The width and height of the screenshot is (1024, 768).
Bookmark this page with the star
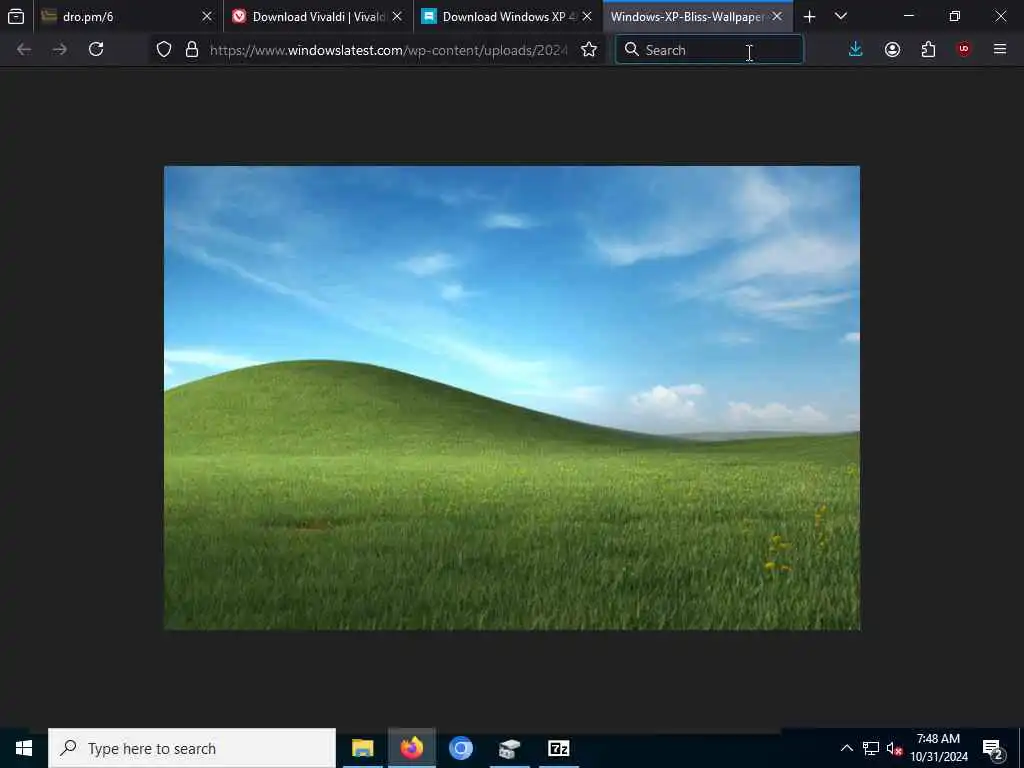coord(589,50)
